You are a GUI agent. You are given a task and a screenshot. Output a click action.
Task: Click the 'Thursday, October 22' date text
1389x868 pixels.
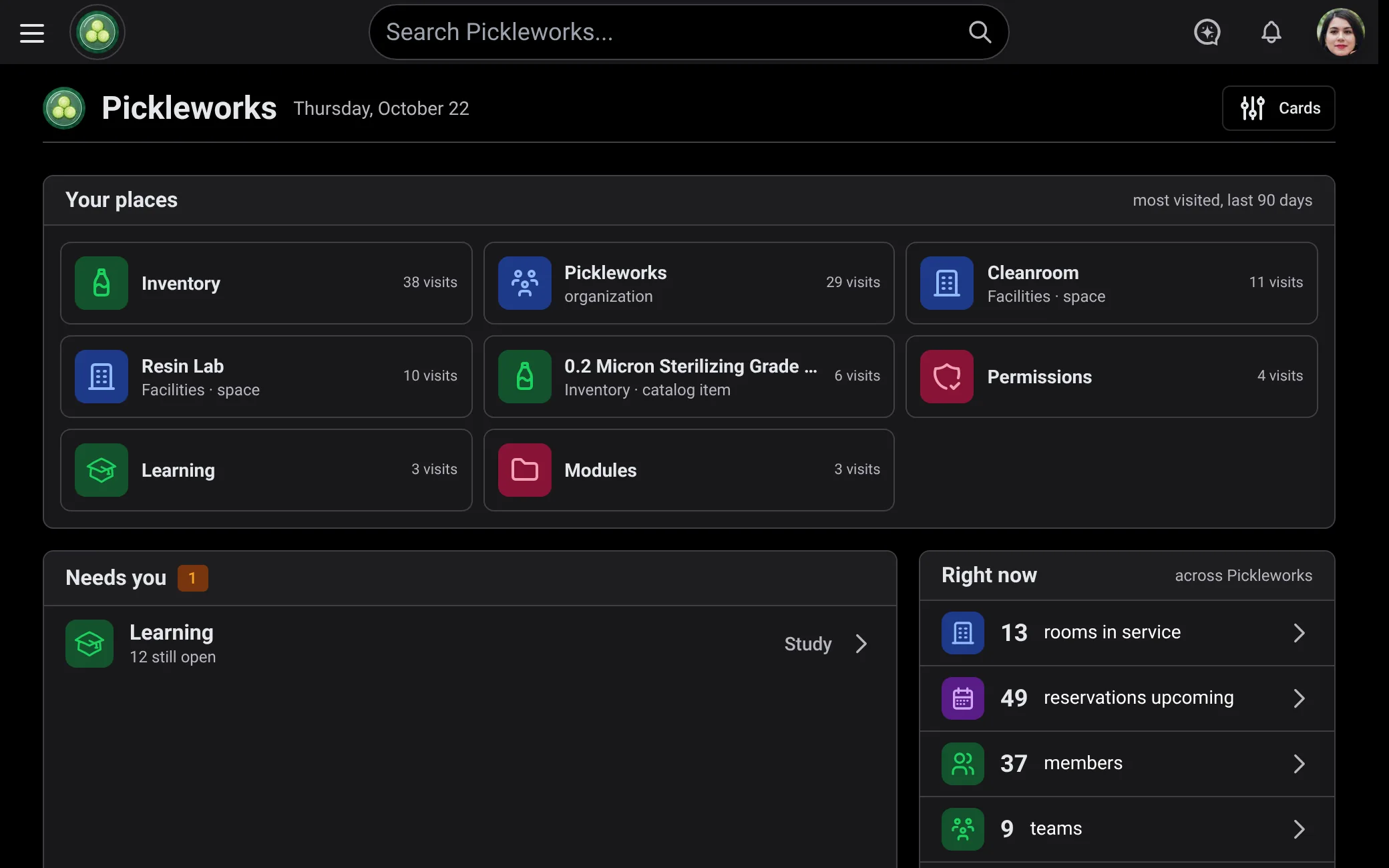click(381, 108)
